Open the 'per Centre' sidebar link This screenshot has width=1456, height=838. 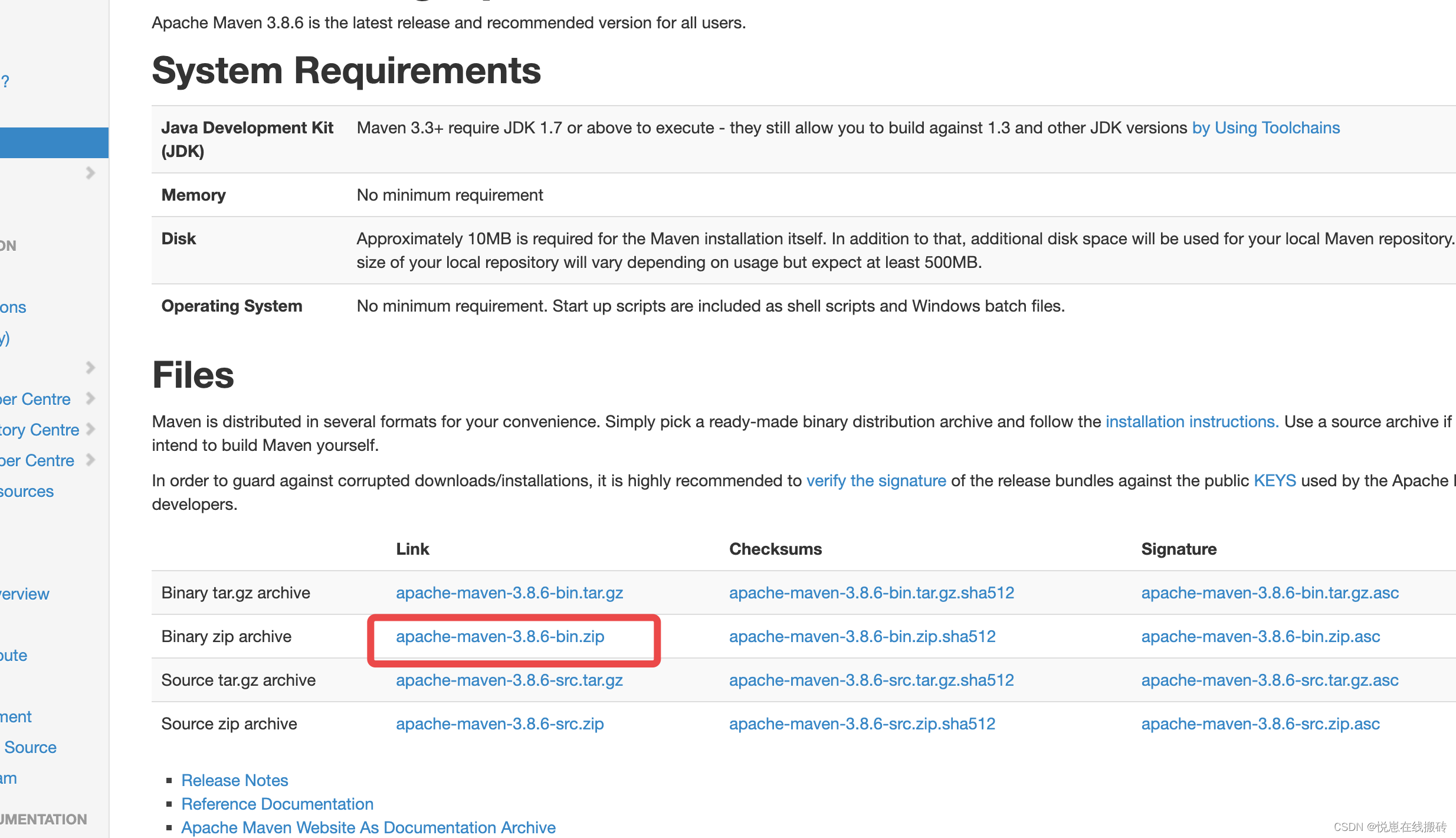click(37, 460)
